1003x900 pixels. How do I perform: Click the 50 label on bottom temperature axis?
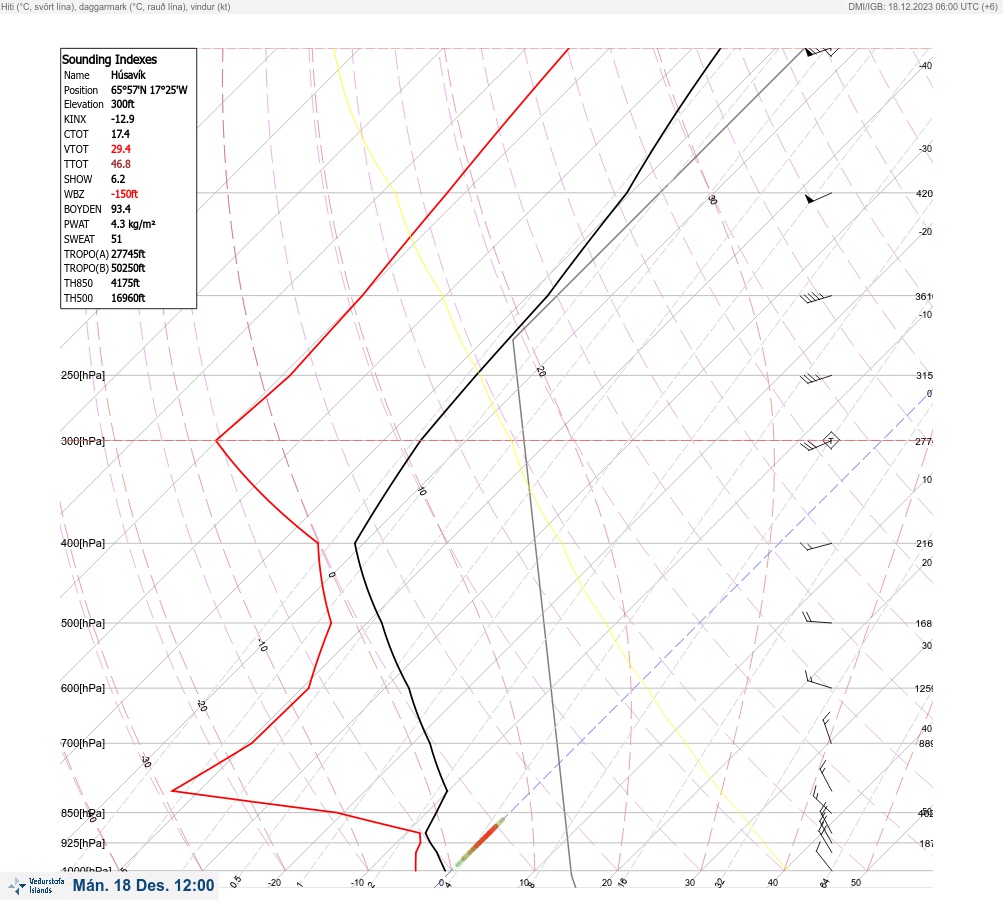pyautogui.click(x=856, y=883)
